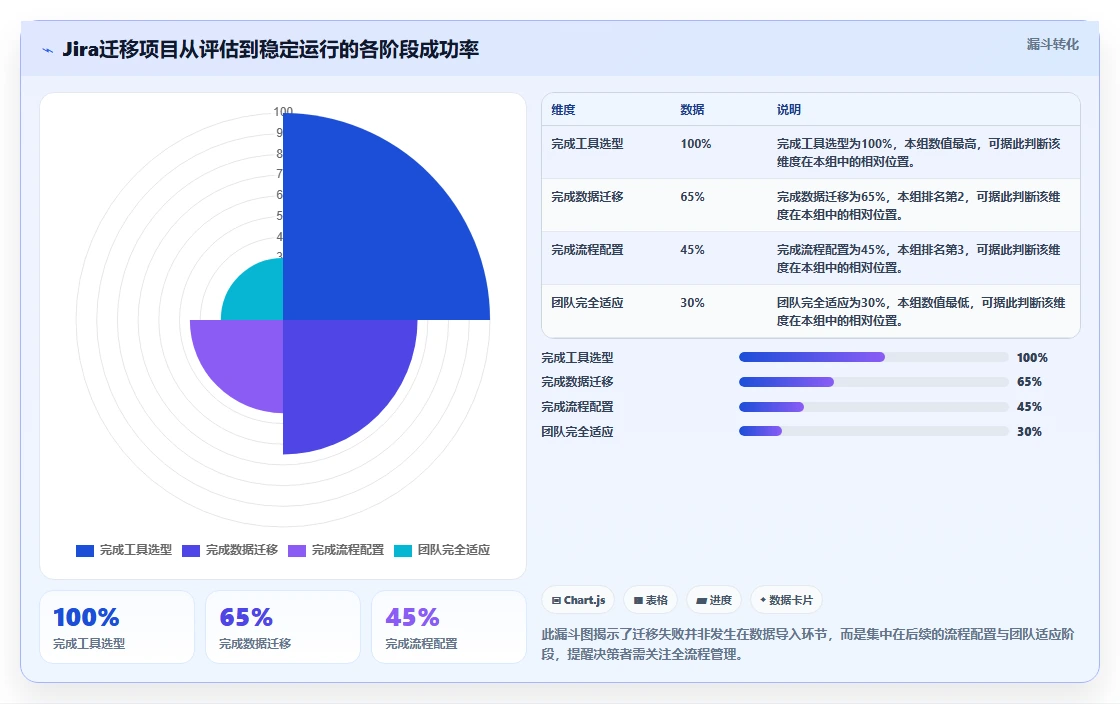Click description starting 完成数据迁移为65%
Screen dimensions: 1120x704
click(919, 206)
